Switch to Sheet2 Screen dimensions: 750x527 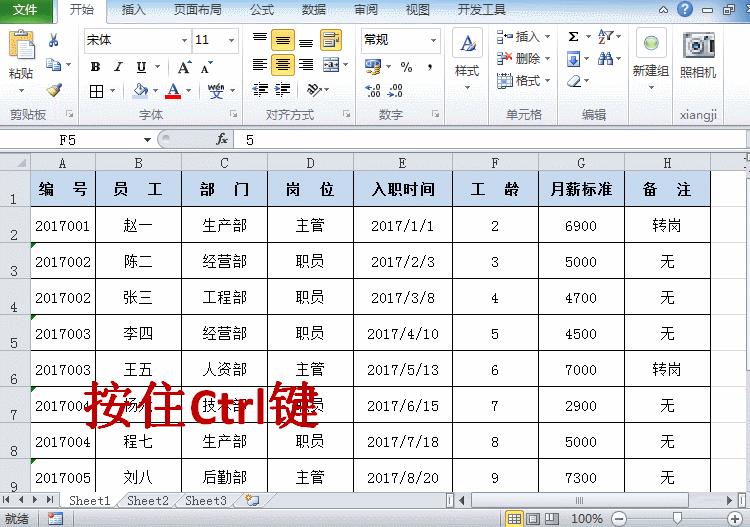148,501
